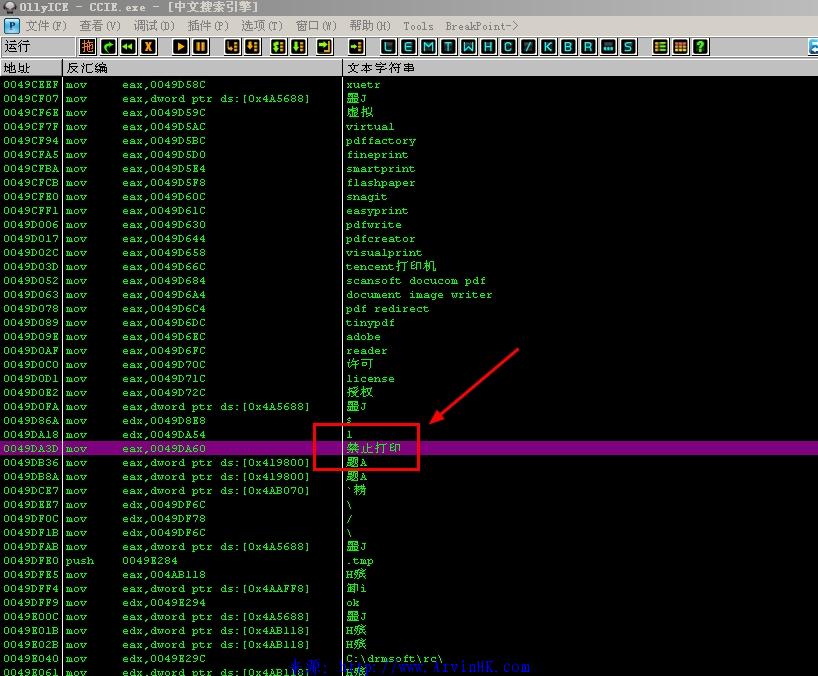818x676 pixels.
Task: Select the highlighted 禁止打印 string row
Action: click(x=409, y=449)
